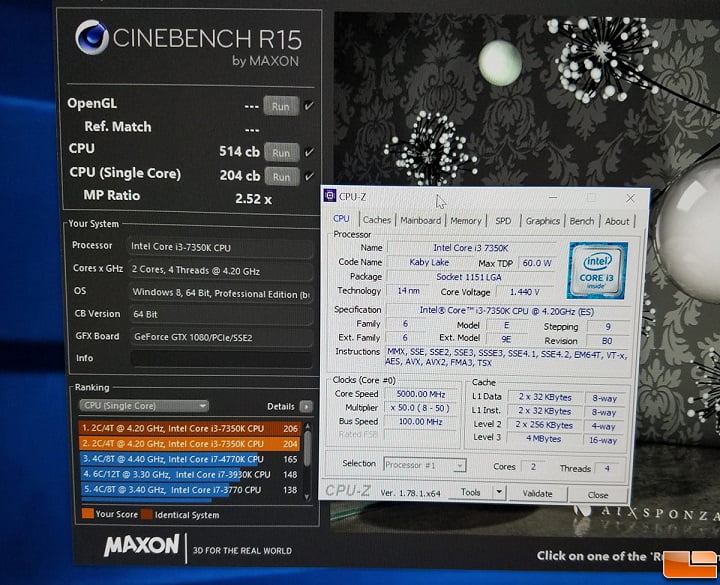Open ranking Details arrow button
Screen dimensions: 720x585
(305, 406)
